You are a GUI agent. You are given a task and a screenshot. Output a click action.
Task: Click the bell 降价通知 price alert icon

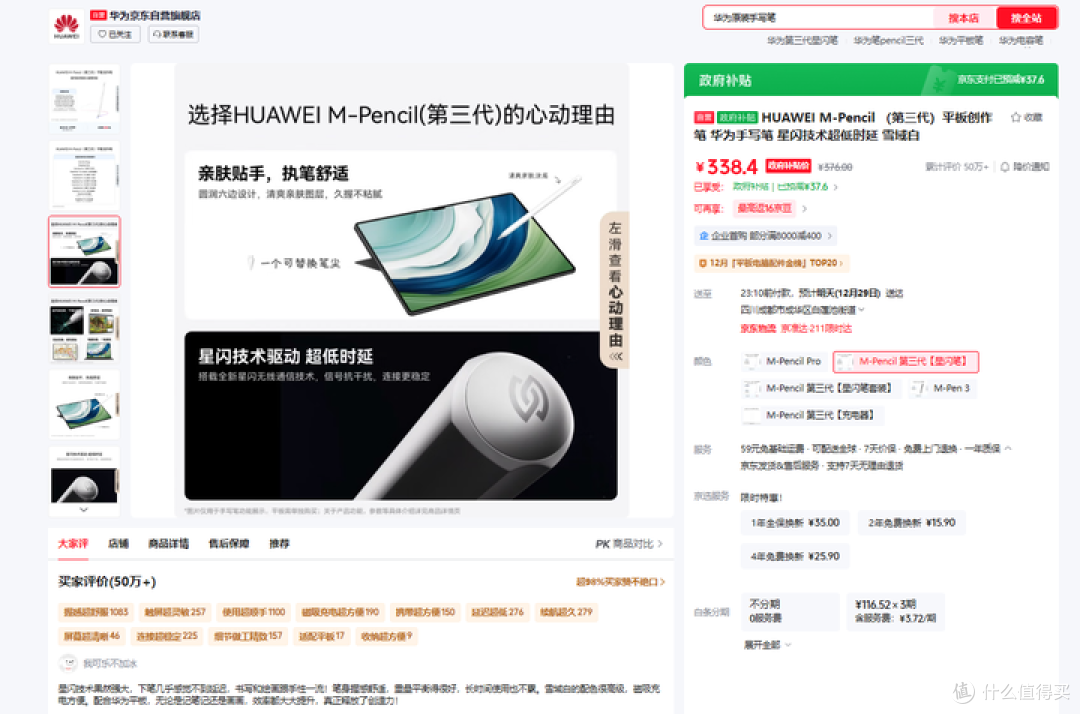1024,167
